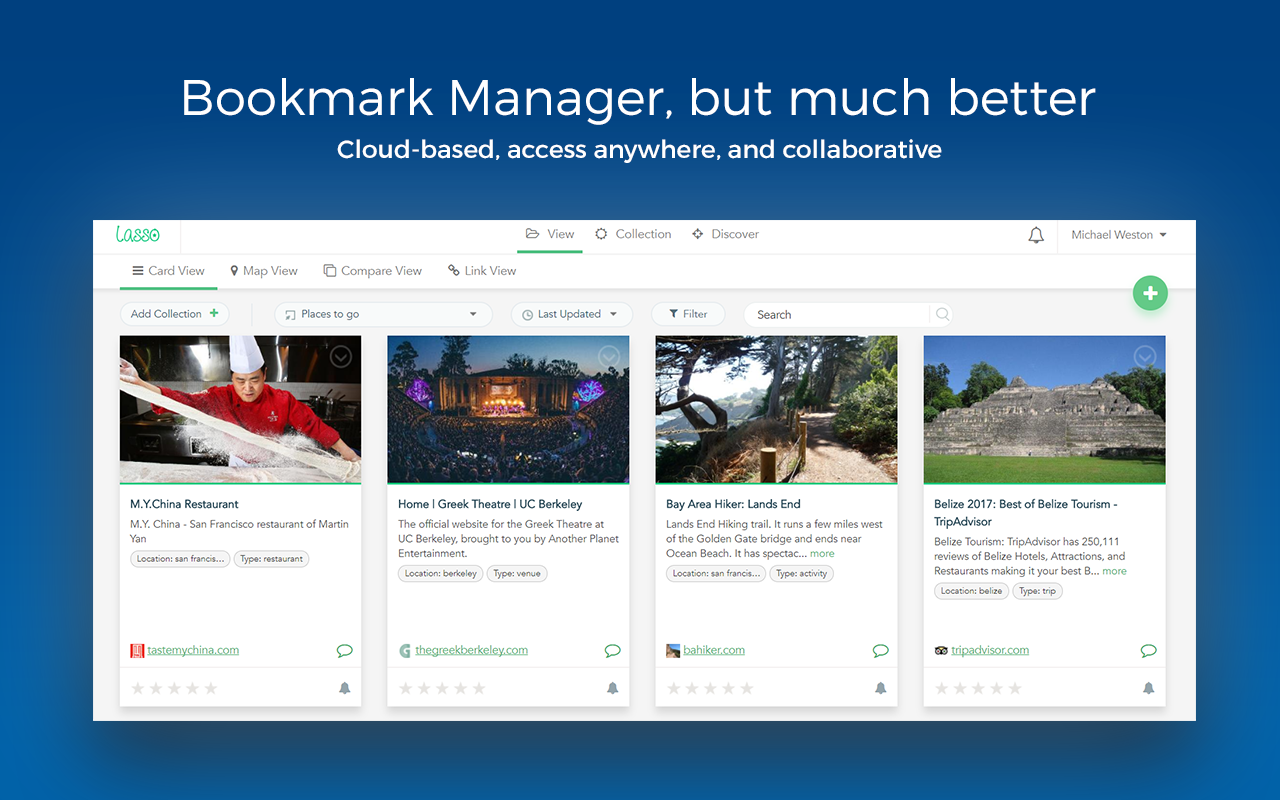Viewport: 1280px width, 800px height.
Task: Open comments on Belize 2017 card
Action: pyautogui.click(x=1149, y=650)
